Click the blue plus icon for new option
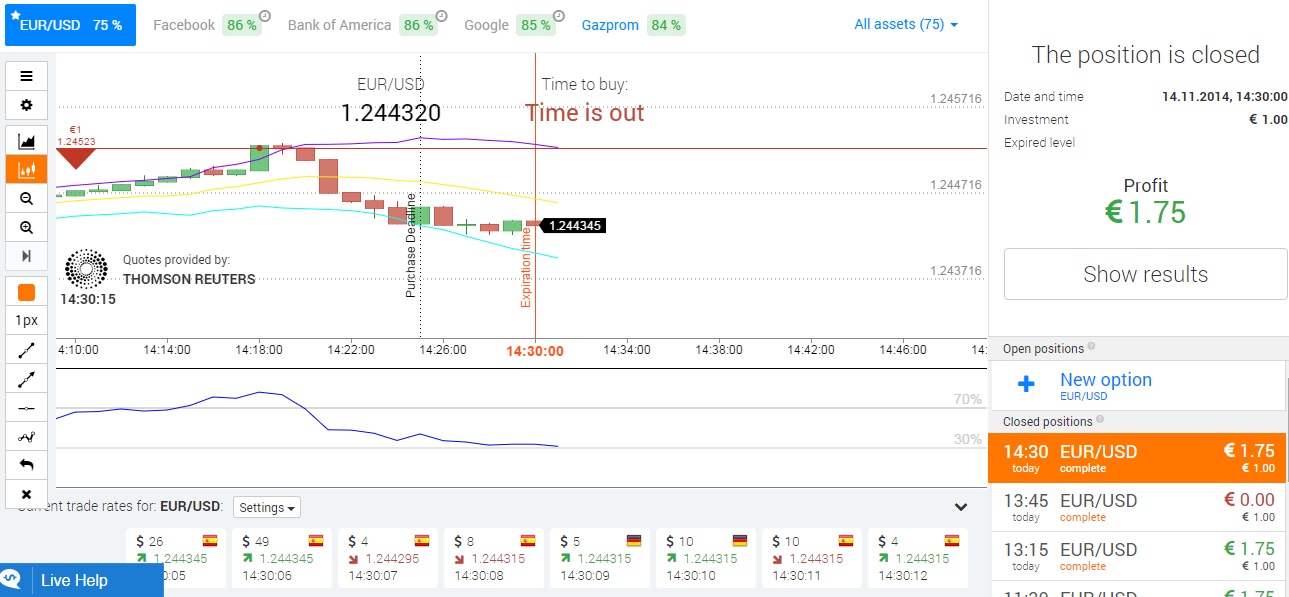The image size is (1289, 597). (x=1026, y=384)
